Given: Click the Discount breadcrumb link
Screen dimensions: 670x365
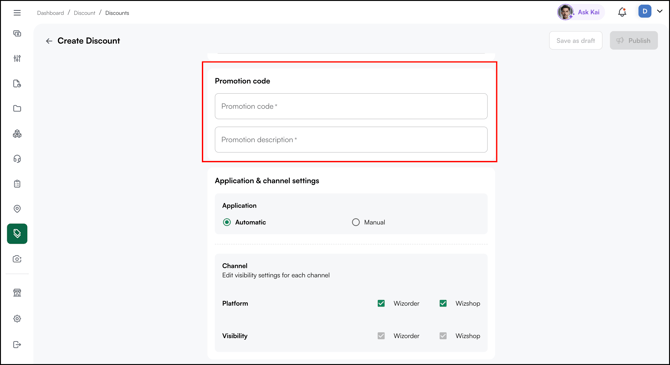Looking at the screenshot, I should click(84, 13).
